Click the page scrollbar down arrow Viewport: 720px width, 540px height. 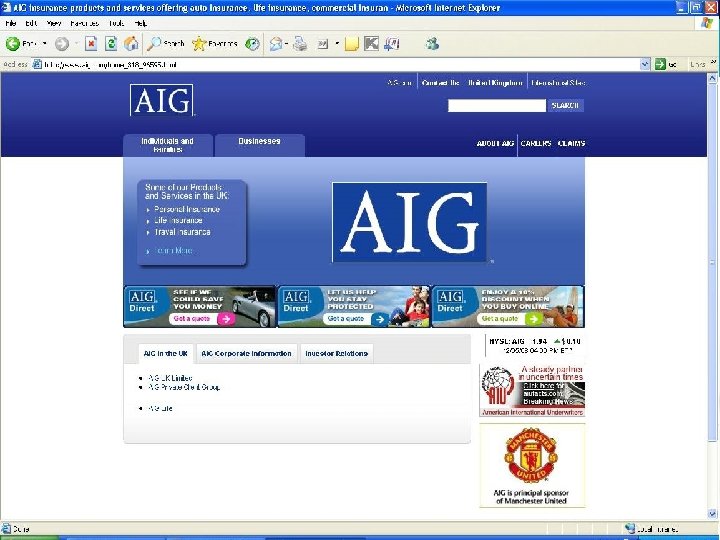[712, 514]
